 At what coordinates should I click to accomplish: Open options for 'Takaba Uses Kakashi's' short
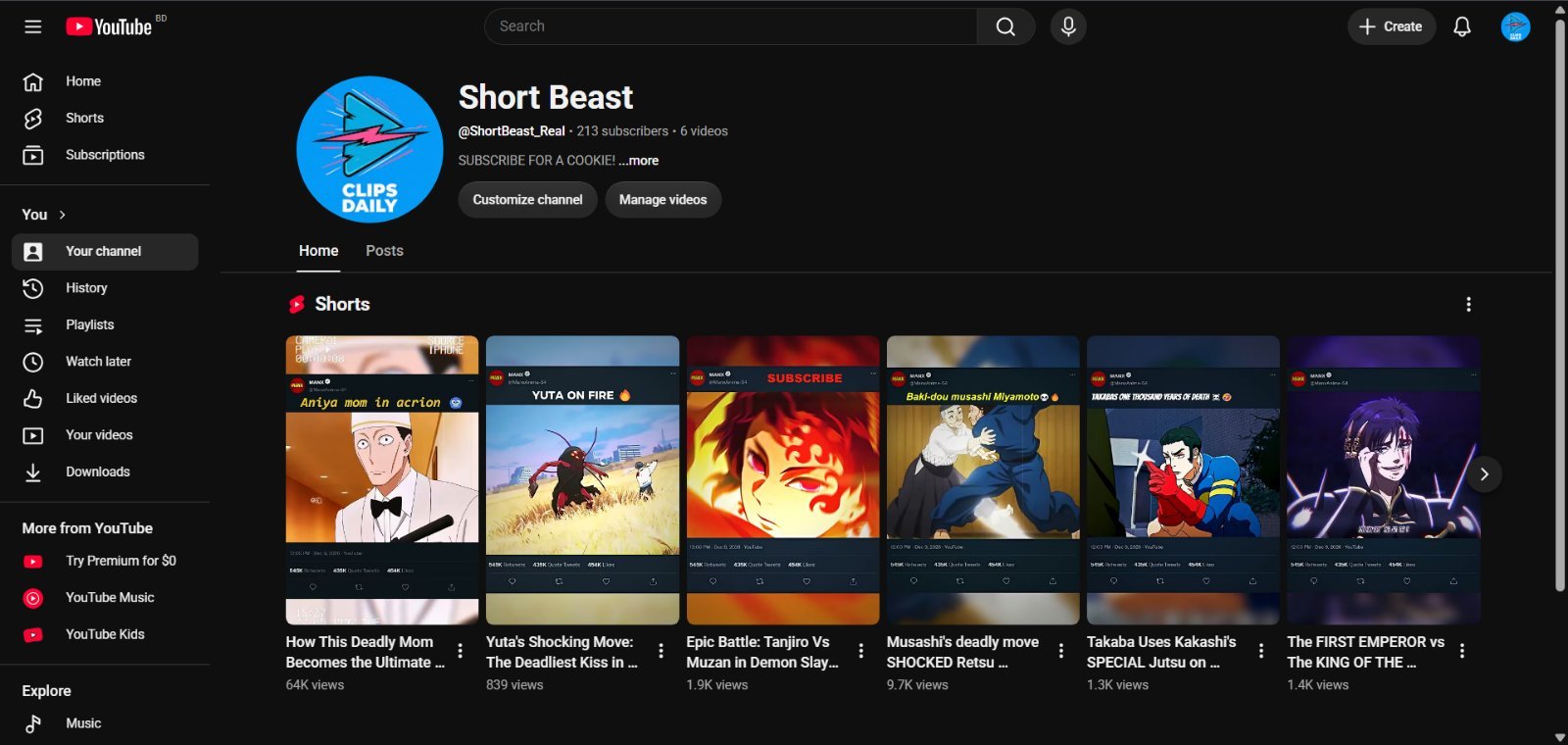click(x=1261, y=651)
